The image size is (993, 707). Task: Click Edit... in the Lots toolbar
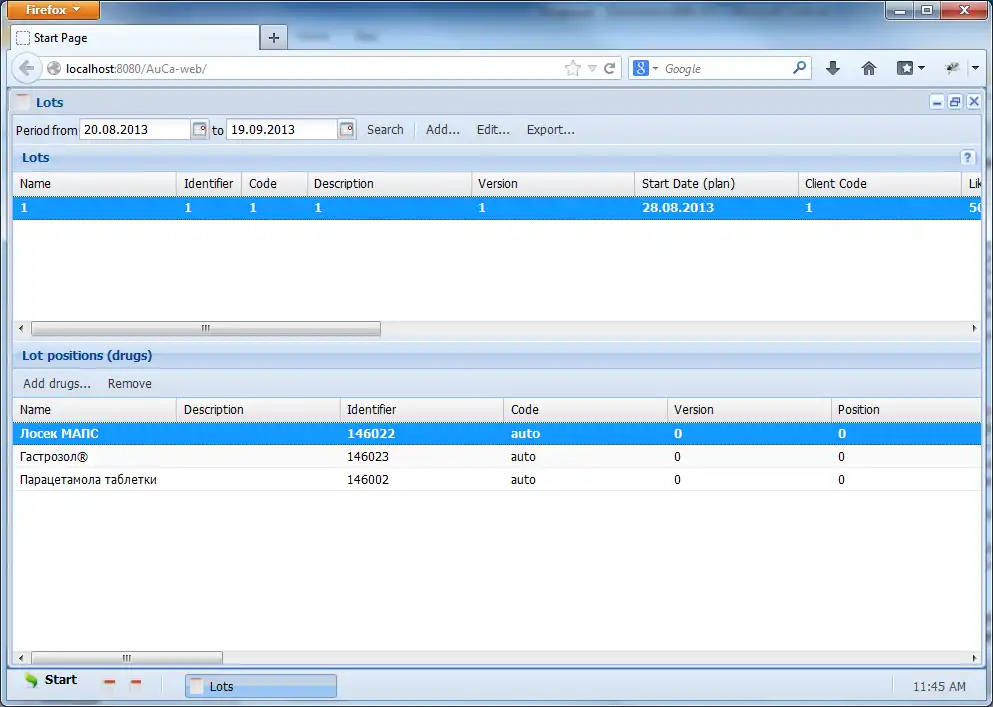click(493, 129)
